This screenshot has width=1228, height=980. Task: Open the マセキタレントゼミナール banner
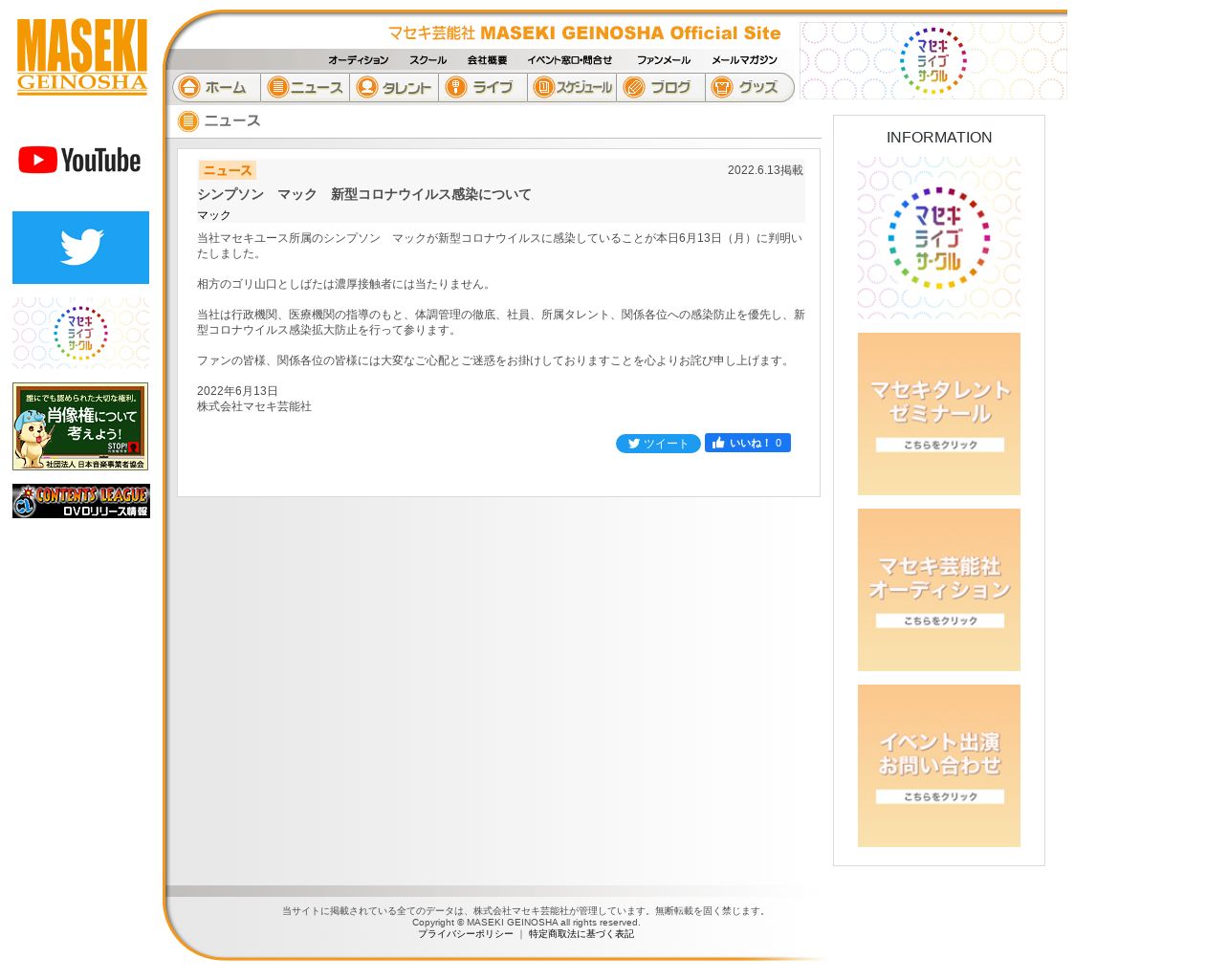coord(939,414)
